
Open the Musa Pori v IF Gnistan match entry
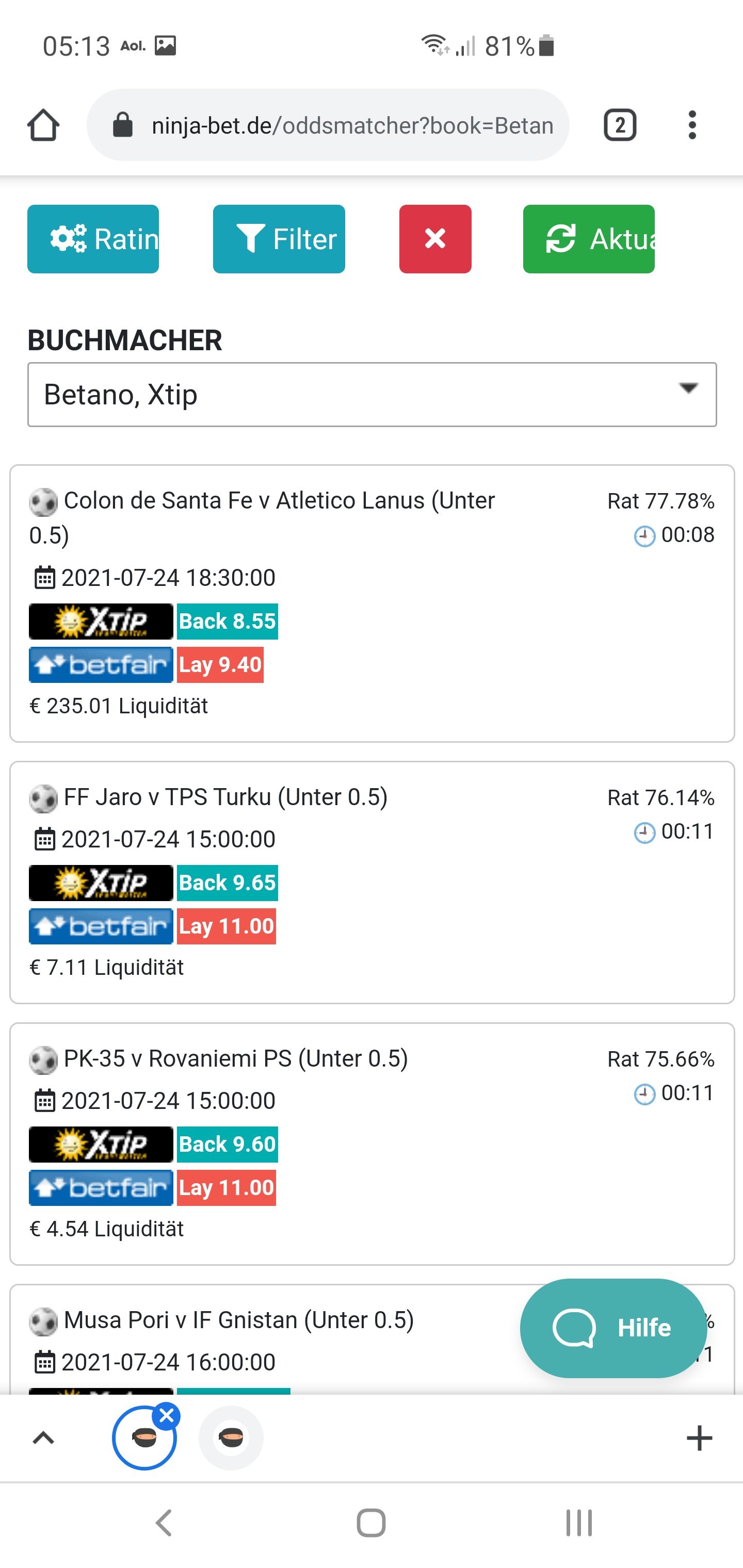pyautogui.click(x=239, y=1320)
